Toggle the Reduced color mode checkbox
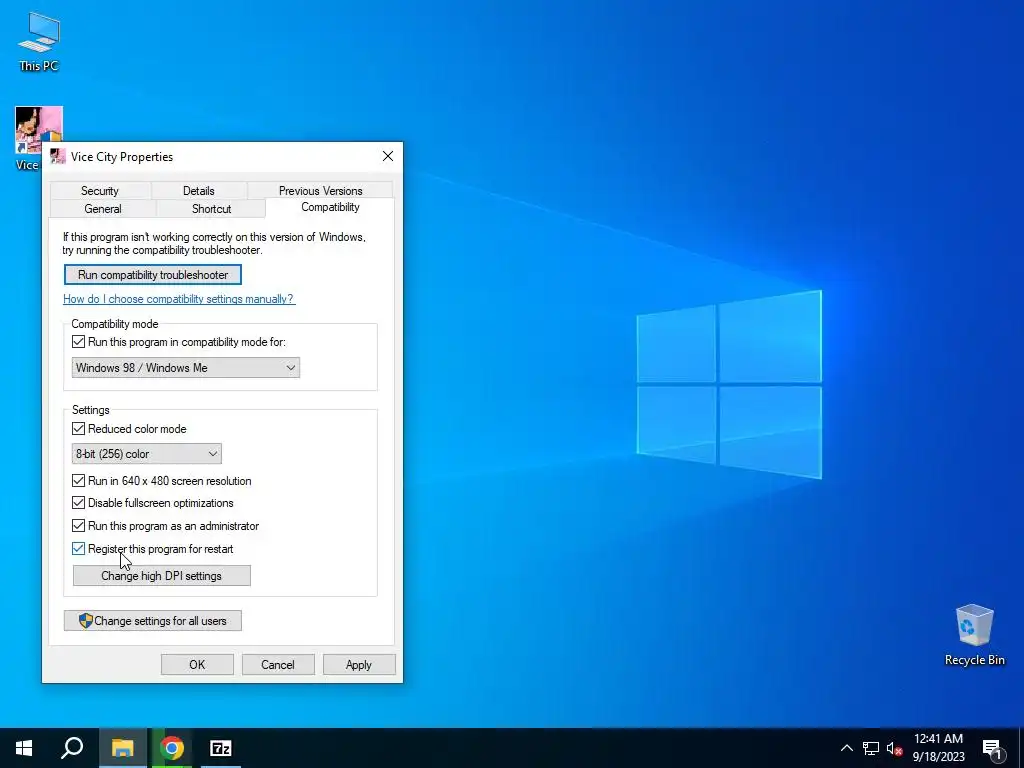Viewport: 1024px width, 768px height. 78,428
